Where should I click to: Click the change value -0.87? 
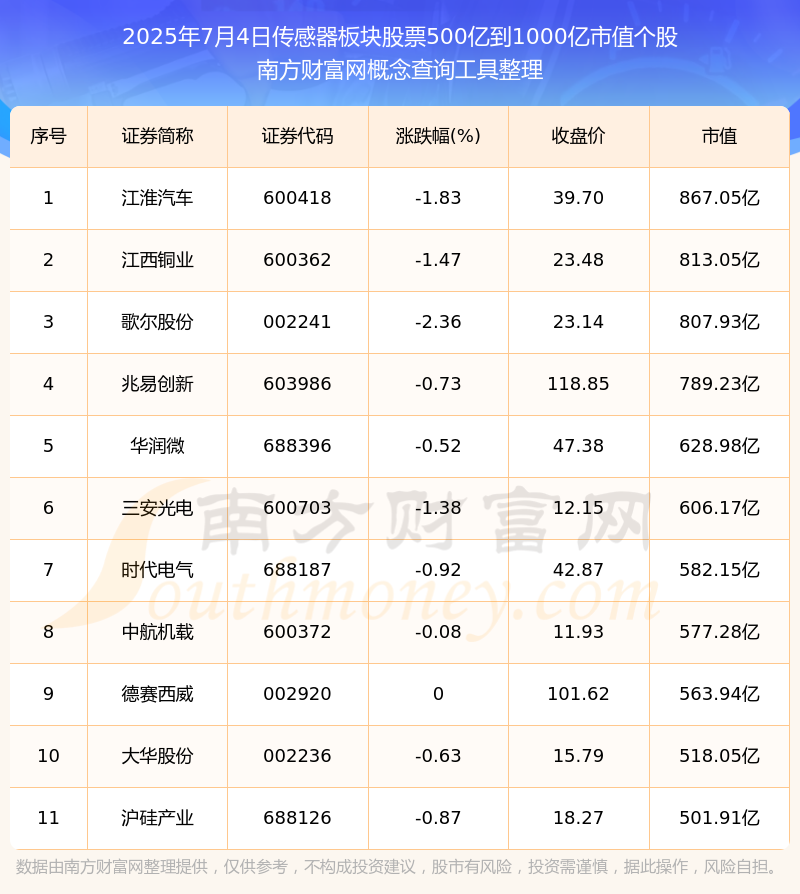click(438, 818)
